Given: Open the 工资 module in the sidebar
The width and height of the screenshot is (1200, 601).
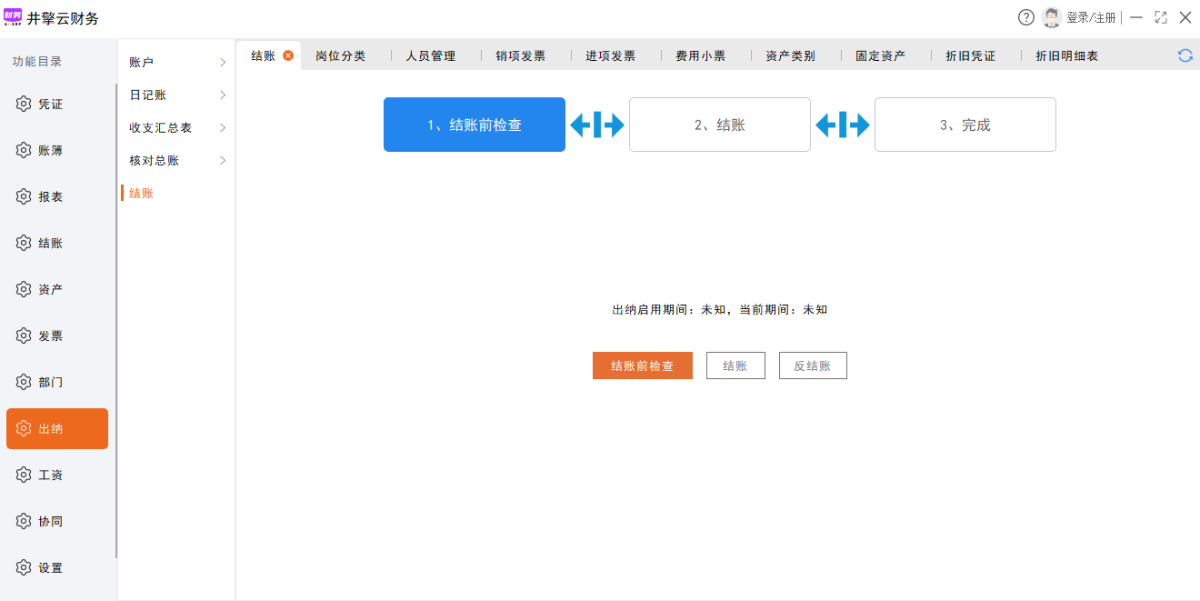Looking at the screenshot, I should click(x=50, y=475).
